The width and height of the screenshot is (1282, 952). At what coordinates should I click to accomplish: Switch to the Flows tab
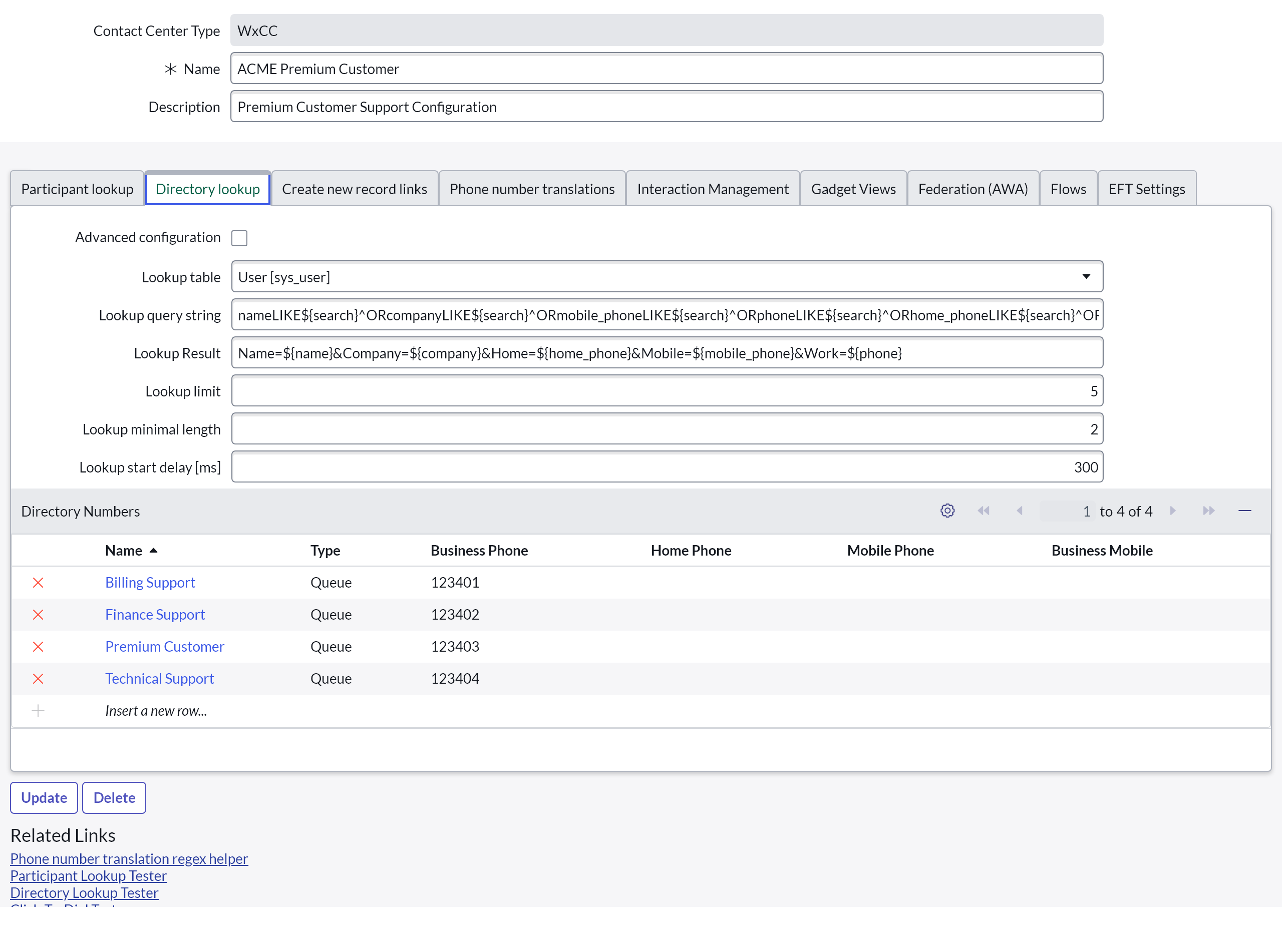tap(1068, 188)
